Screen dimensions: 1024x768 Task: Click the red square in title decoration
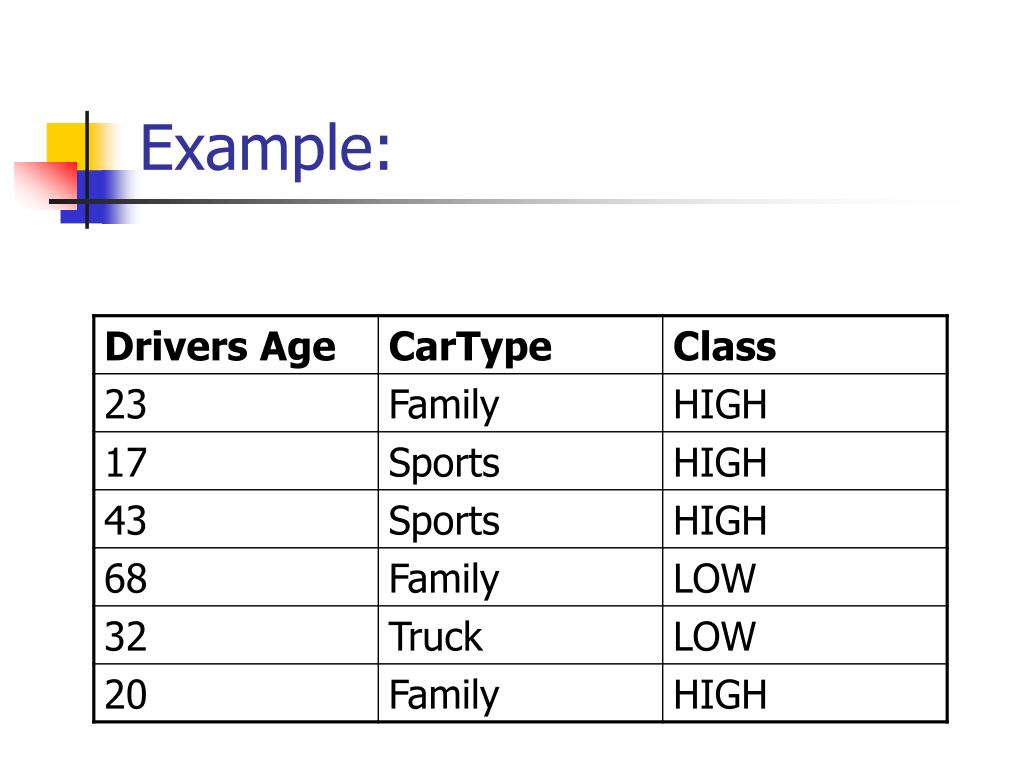(x=45, y=185)
